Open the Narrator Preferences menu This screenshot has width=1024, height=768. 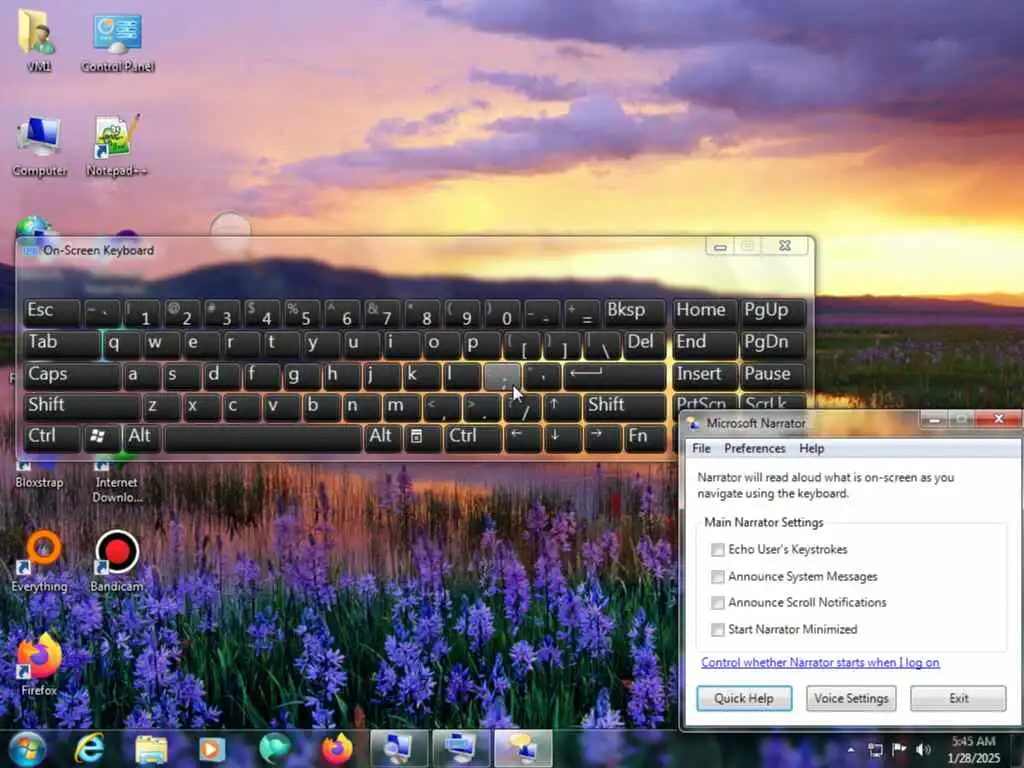pyautogui.click(x=754, y=449)
